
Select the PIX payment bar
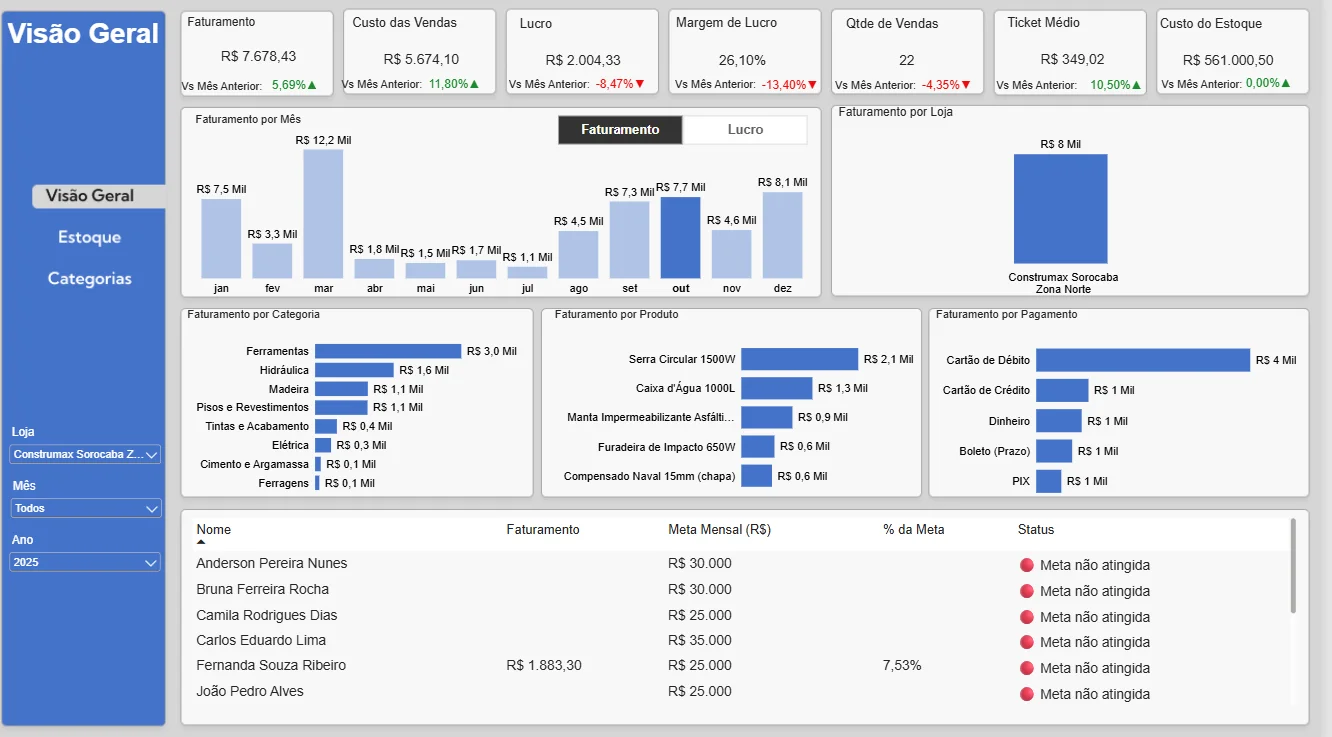1048,481
